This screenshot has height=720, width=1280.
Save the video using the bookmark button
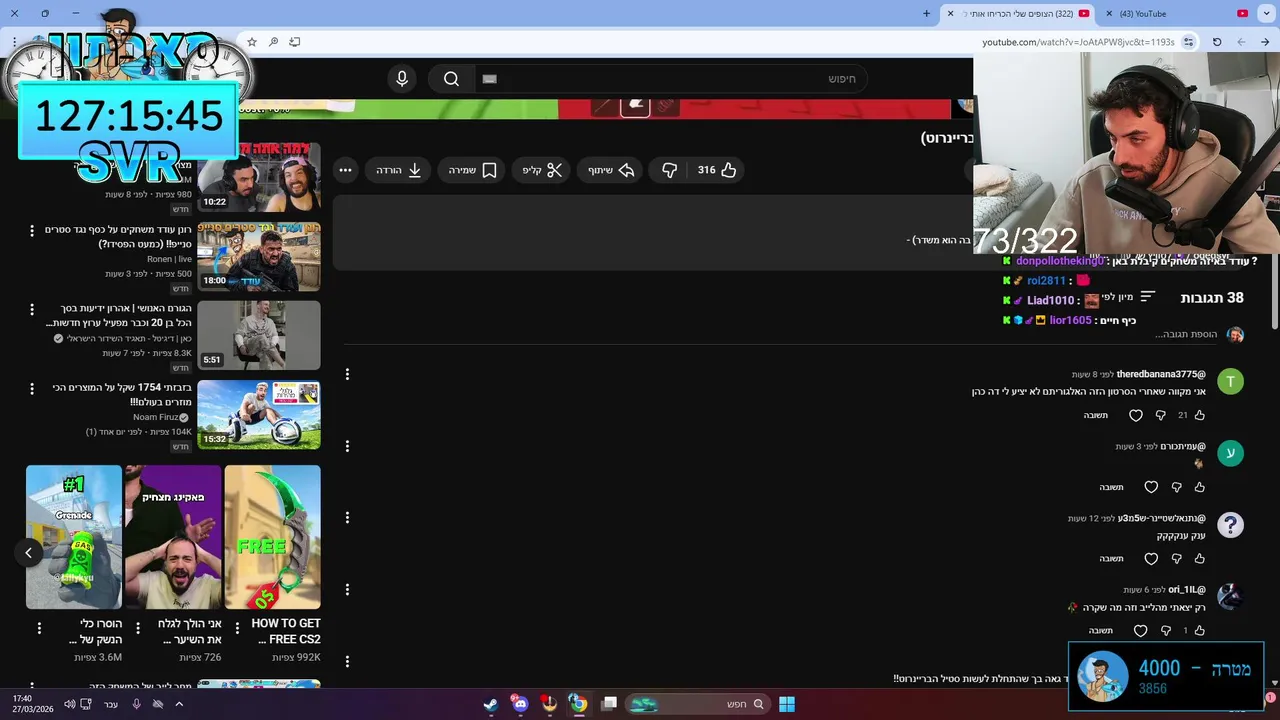point(472,170)
